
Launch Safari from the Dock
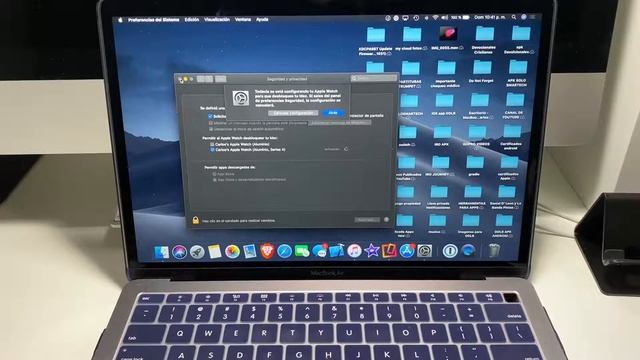coord(284,251)
